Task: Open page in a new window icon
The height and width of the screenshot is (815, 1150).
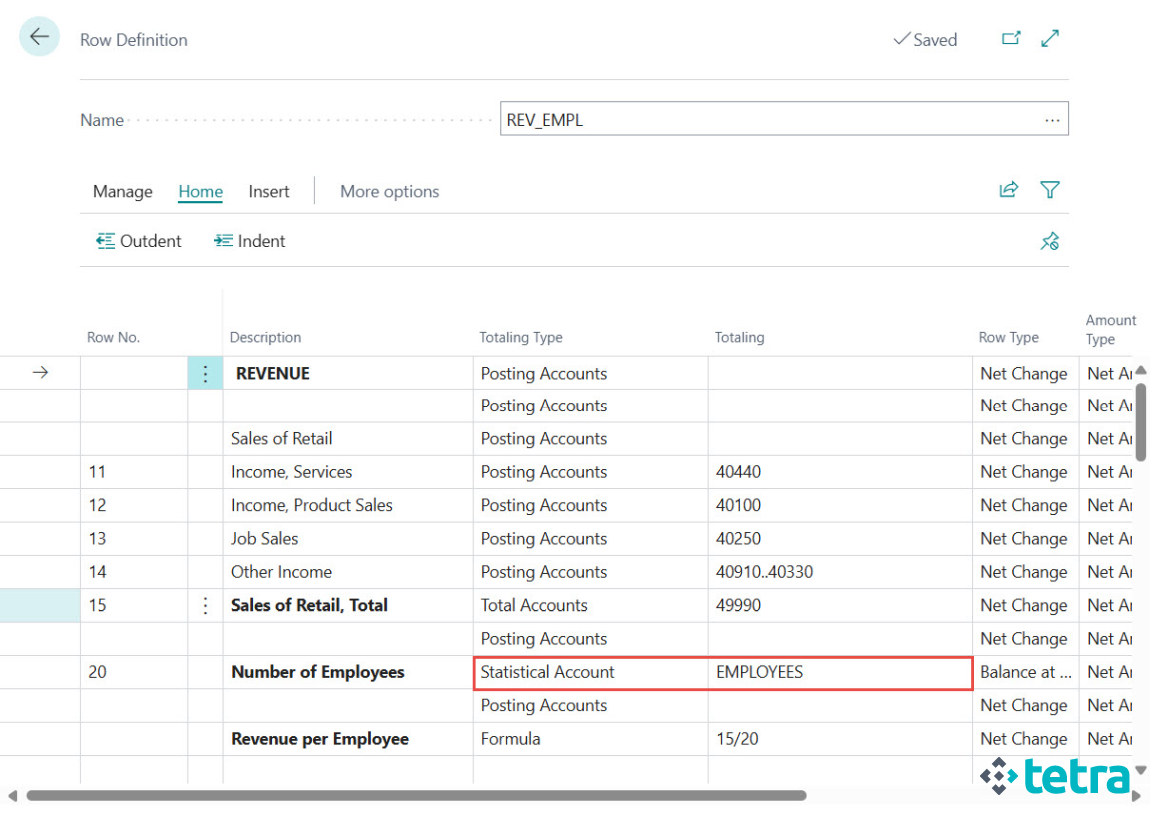Action: click(1011, 37)
